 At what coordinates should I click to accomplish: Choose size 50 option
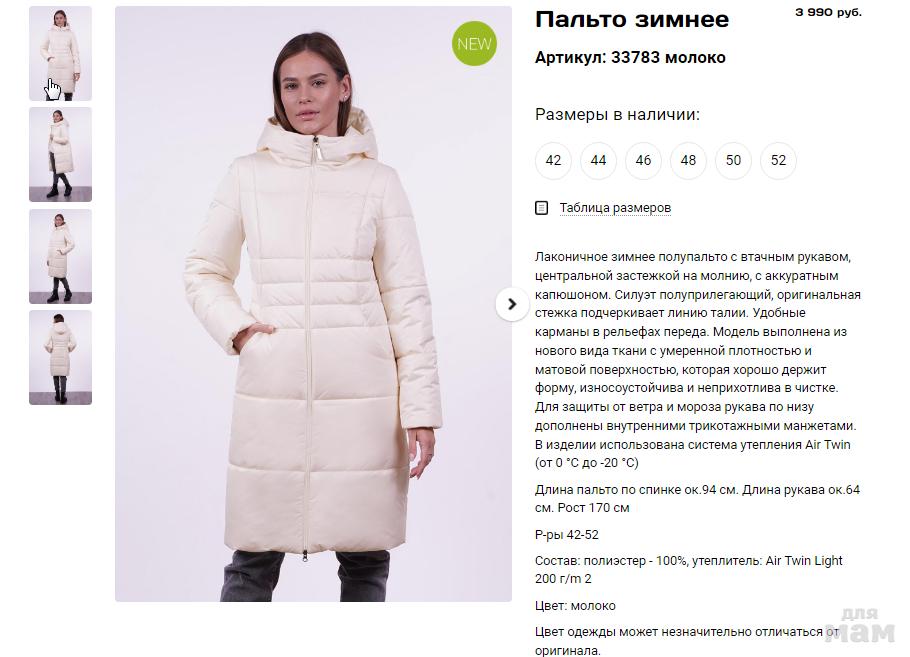[x=733, y=160]
